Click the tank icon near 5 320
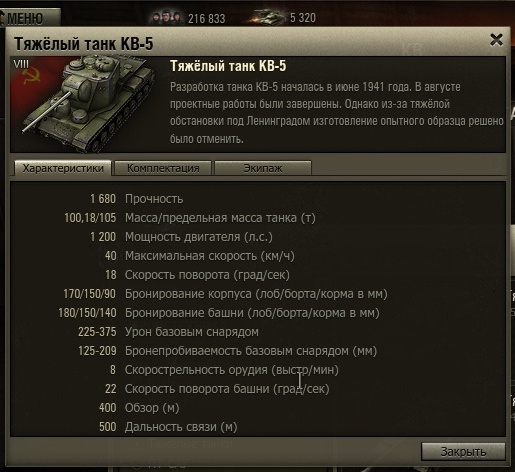 [x=268, y=17]
